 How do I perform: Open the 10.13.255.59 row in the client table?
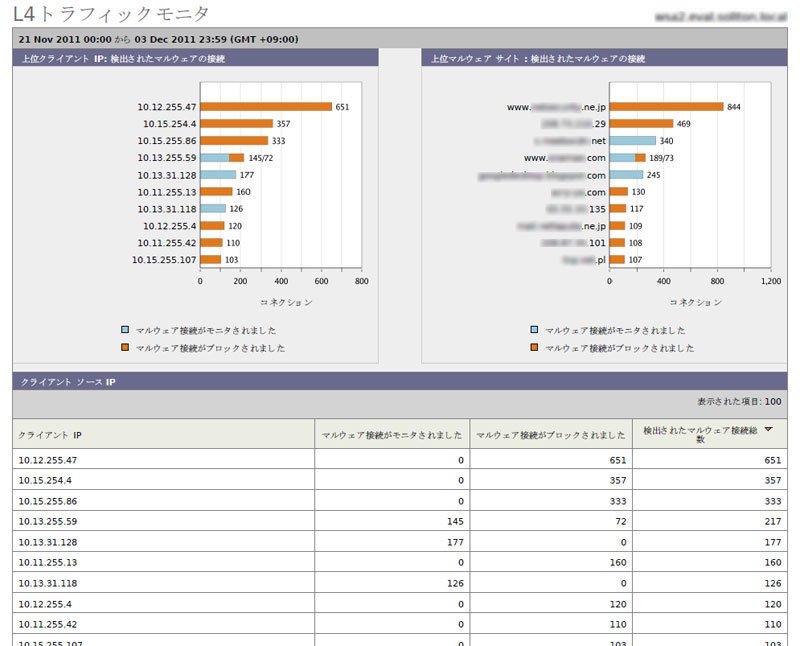click(399, 521)
